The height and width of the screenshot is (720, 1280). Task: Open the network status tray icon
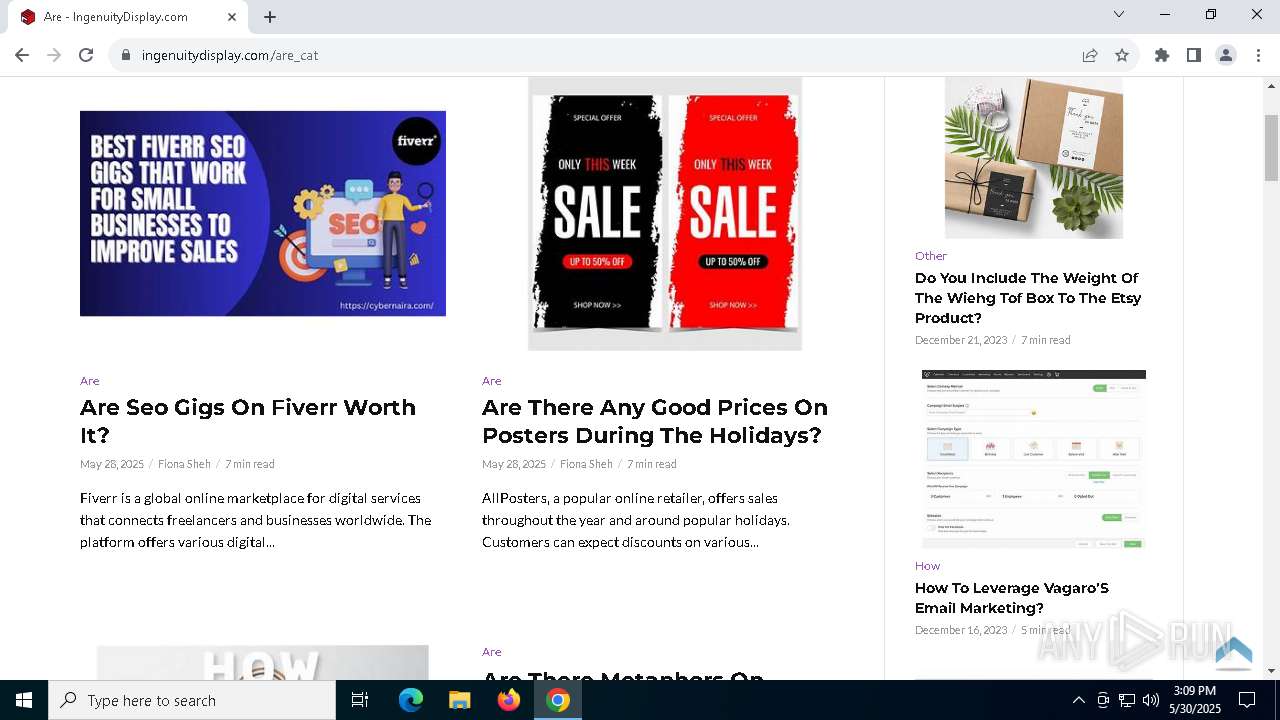tap(1127, 700)
